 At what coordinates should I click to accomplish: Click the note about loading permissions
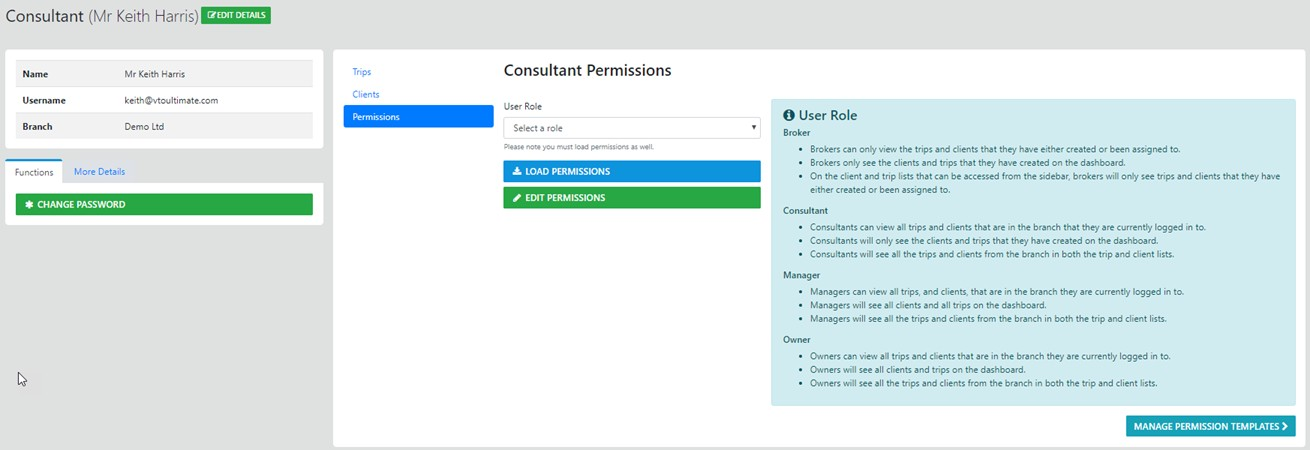click(x=578, y=147)
